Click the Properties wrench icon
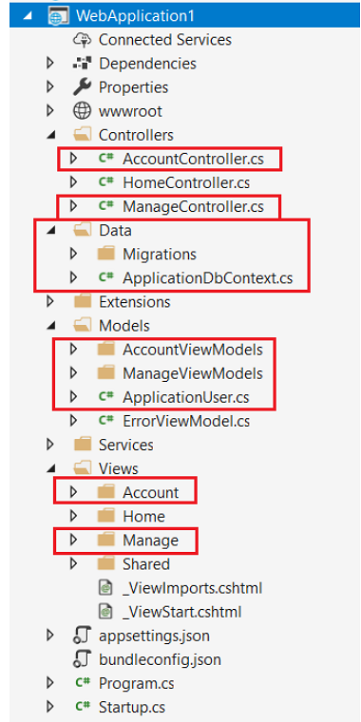Viewport: 361px width, 722px height. 82,87
